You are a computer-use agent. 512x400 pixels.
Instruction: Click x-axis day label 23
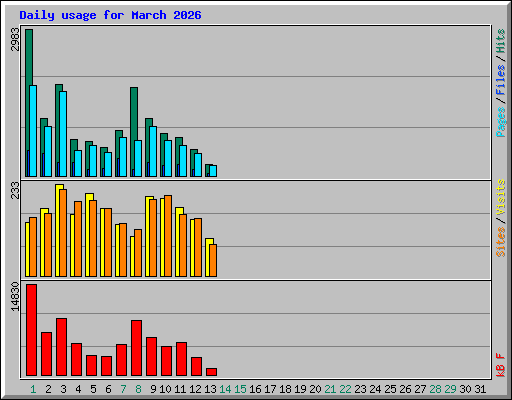[x=360, y=389]
